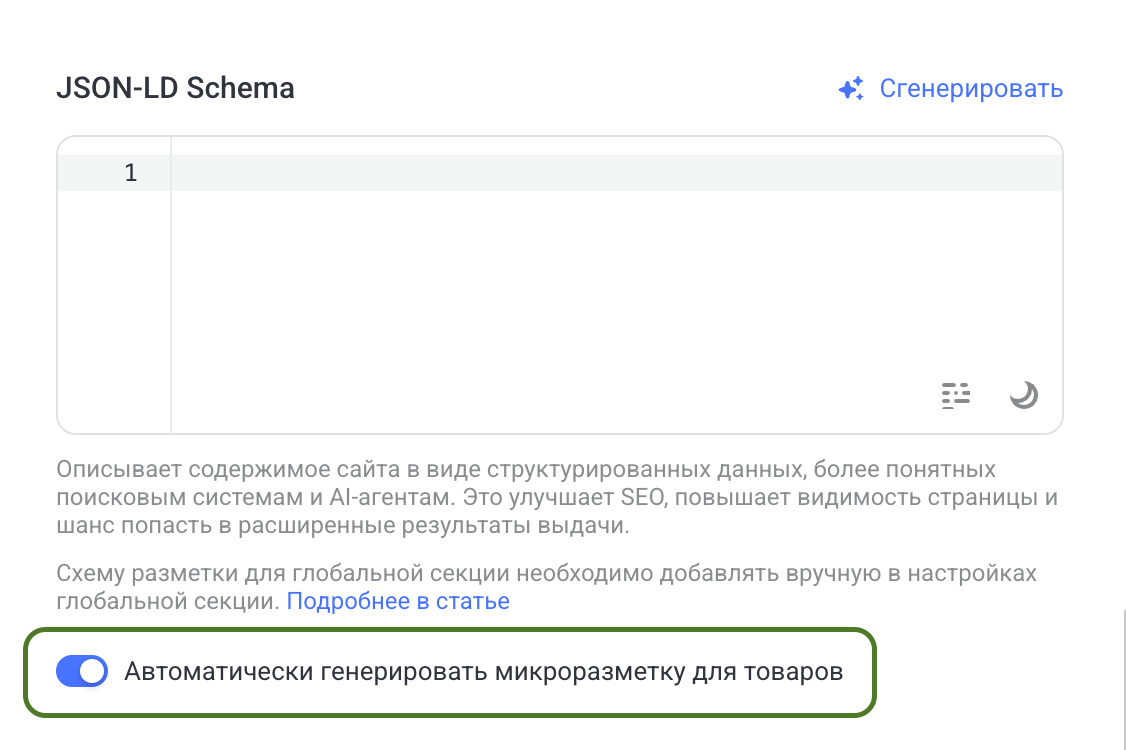Click the AI sparkles icon near Сгенерировать
The image size is (1126, 750).
point(849,88)
